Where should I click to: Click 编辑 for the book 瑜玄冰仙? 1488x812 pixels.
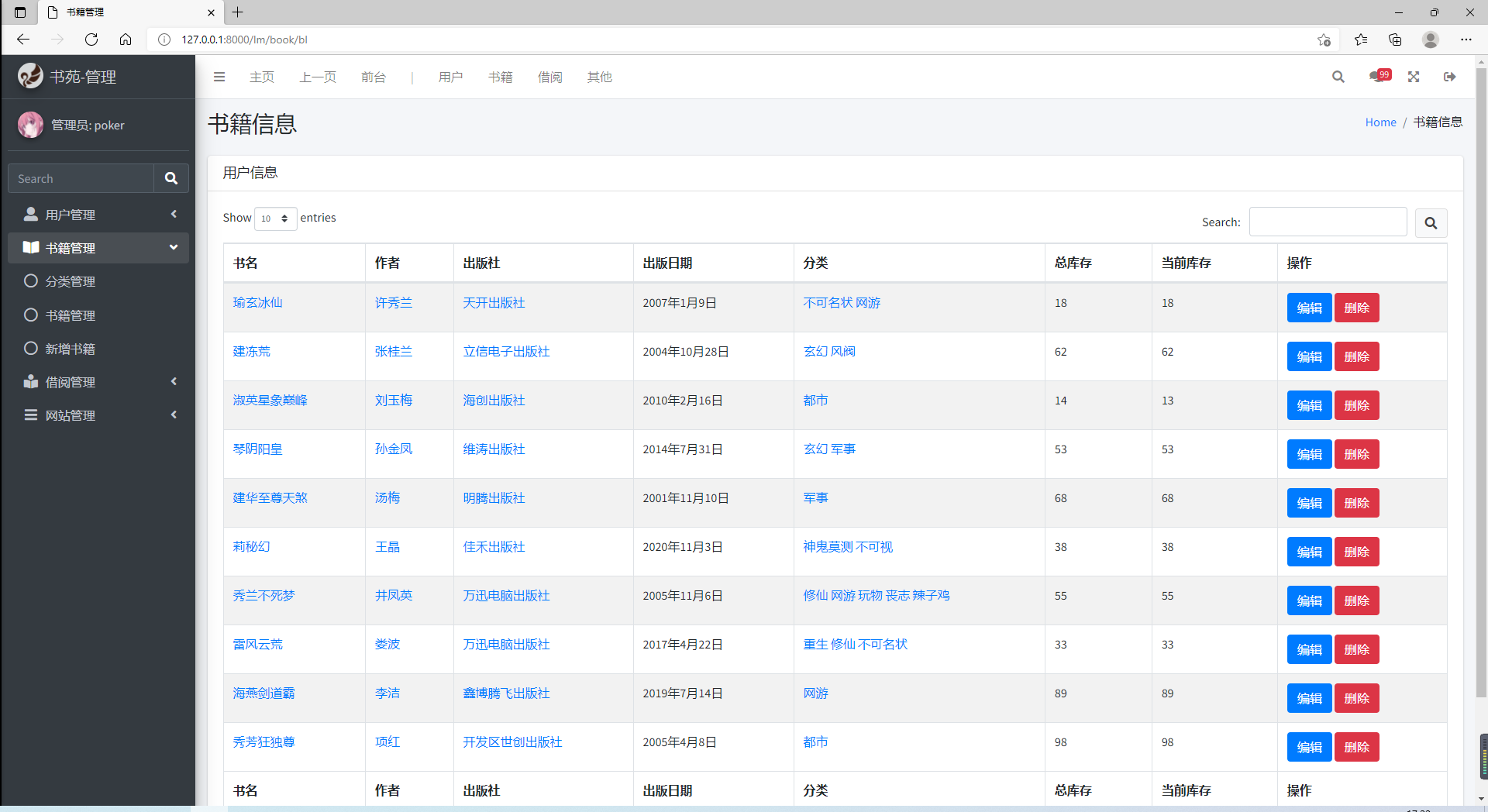[1309, 308]
